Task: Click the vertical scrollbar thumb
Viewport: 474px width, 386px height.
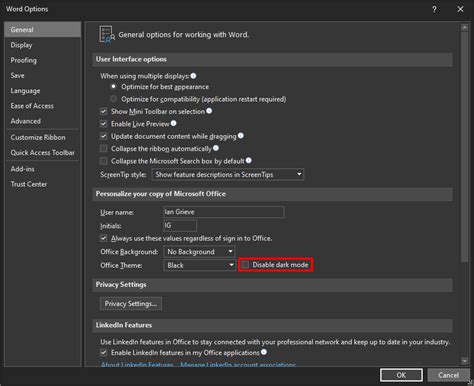Action: 464,147
